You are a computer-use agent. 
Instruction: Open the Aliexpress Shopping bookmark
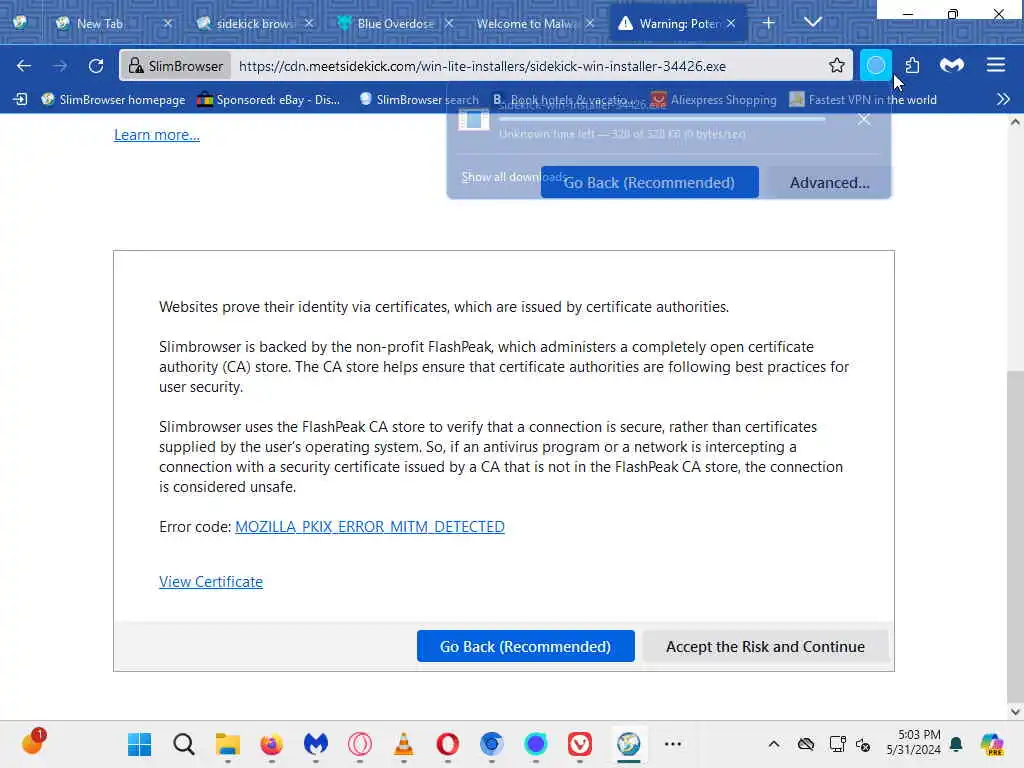pos(714,99)
